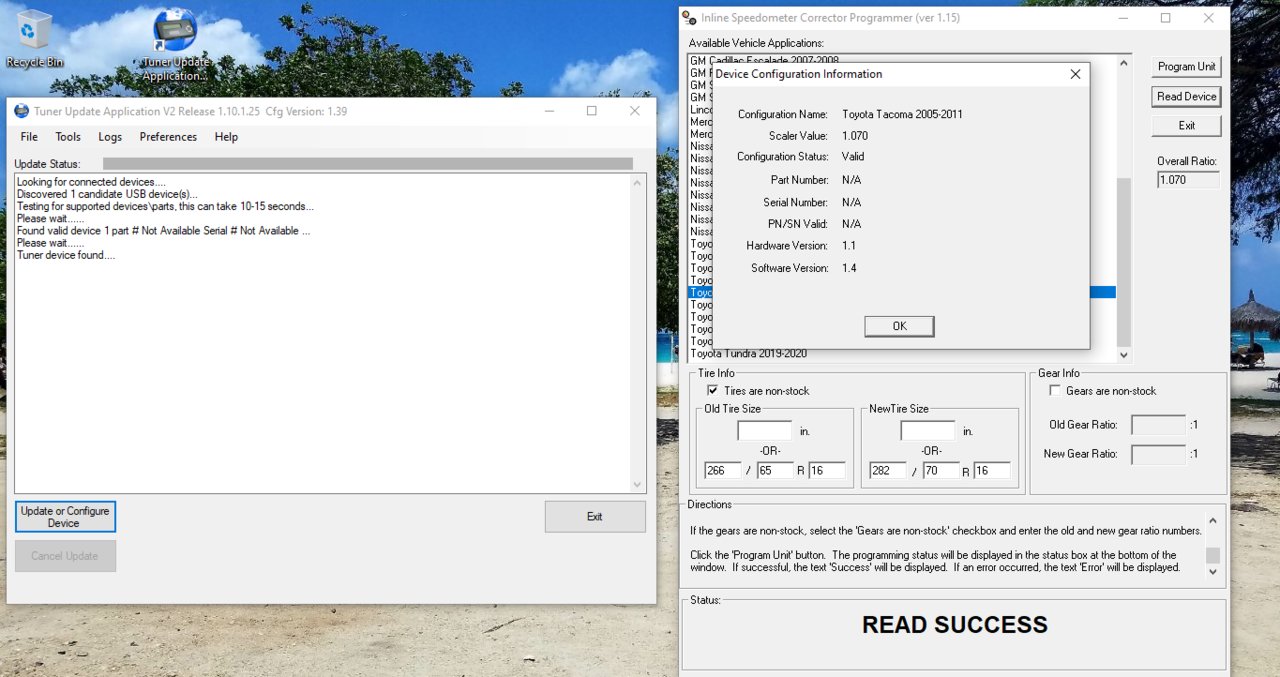Click the Hardware Version value 1.1
The width and height of the screenshot is (1280, 677).
(x=849, y=246)
